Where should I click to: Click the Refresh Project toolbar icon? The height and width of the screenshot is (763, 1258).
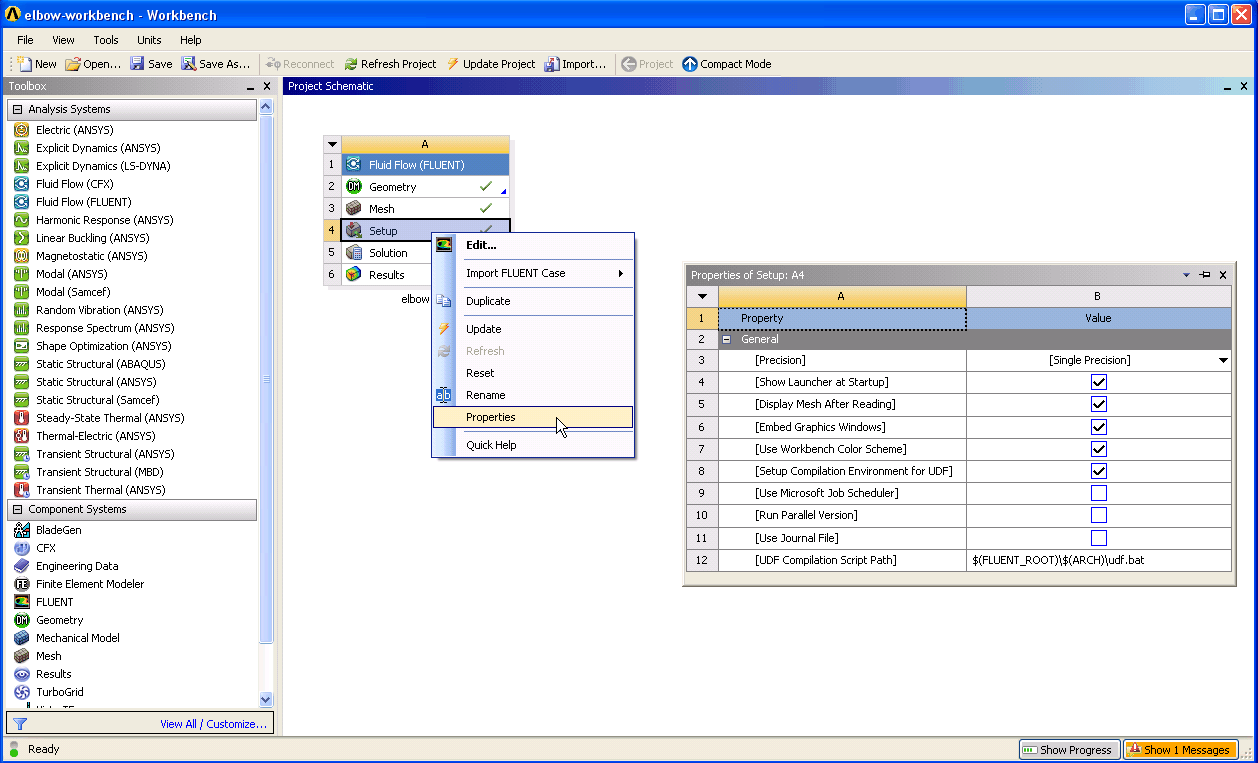351,64
